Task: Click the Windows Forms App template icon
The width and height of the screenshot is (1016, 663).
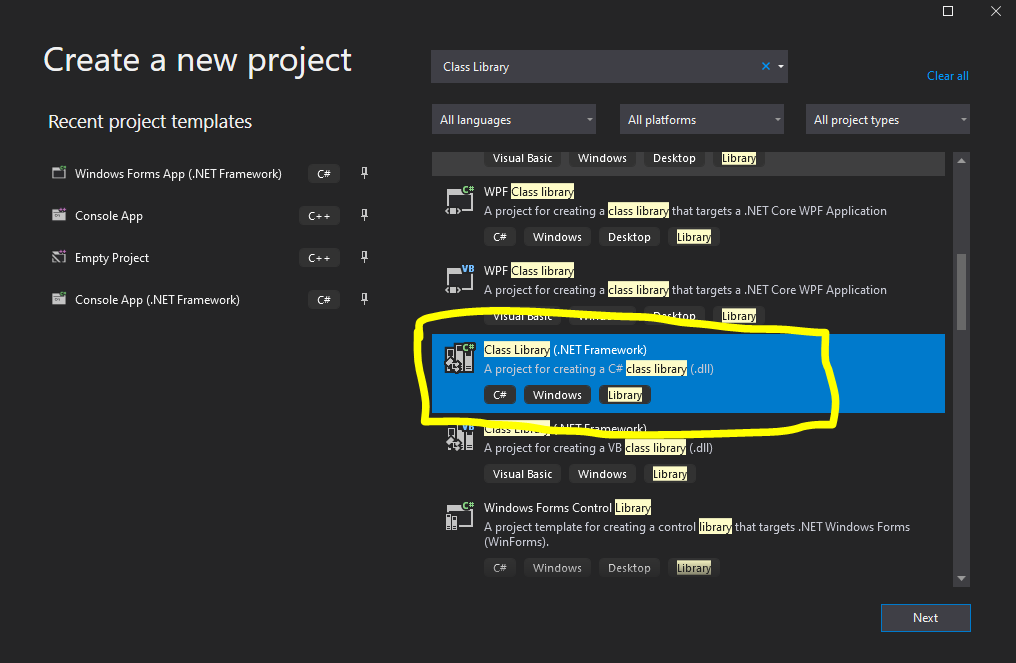Action: [58, 173]
